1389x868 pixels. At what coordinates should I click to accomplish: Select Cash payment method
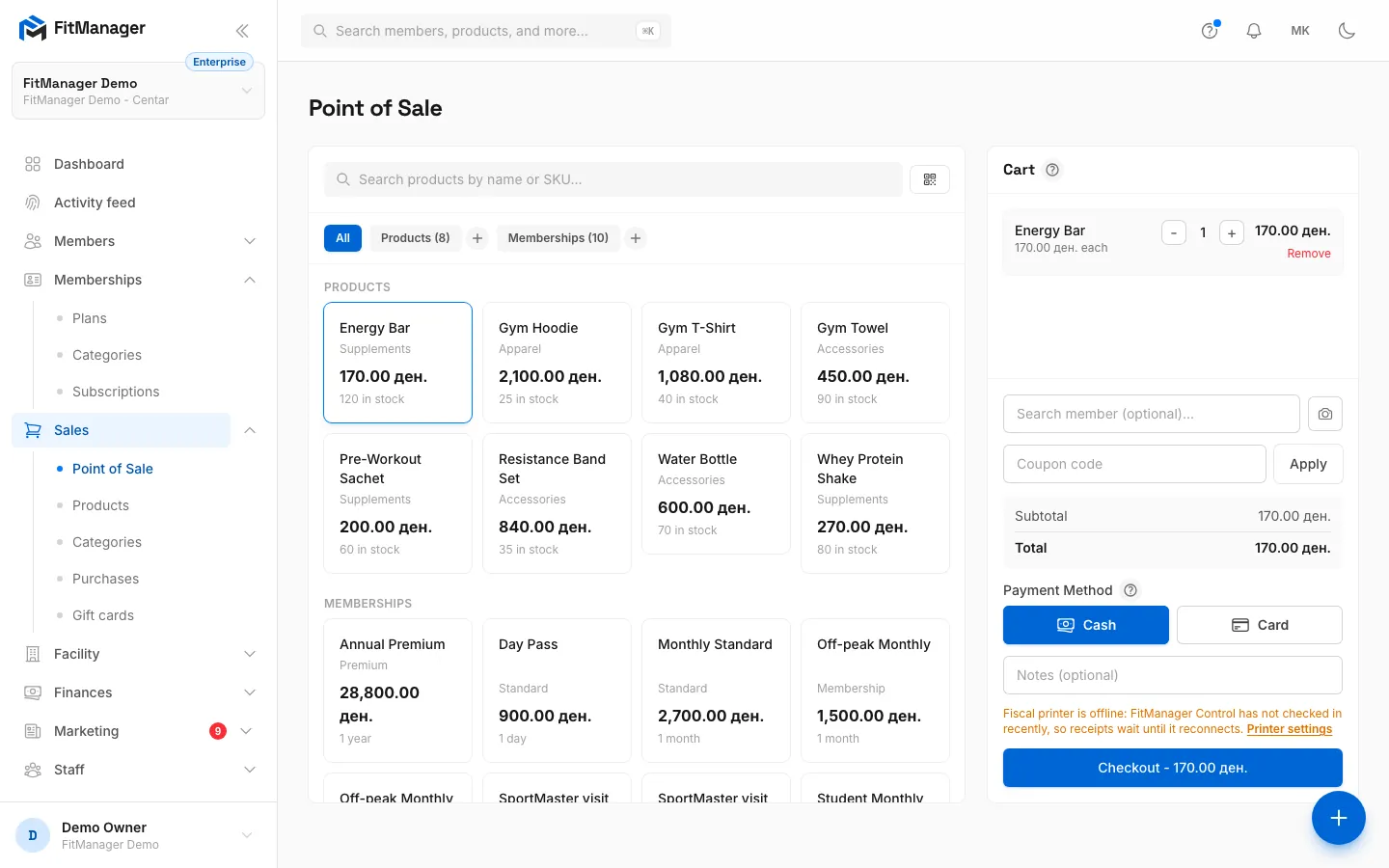pos(1086,625)
